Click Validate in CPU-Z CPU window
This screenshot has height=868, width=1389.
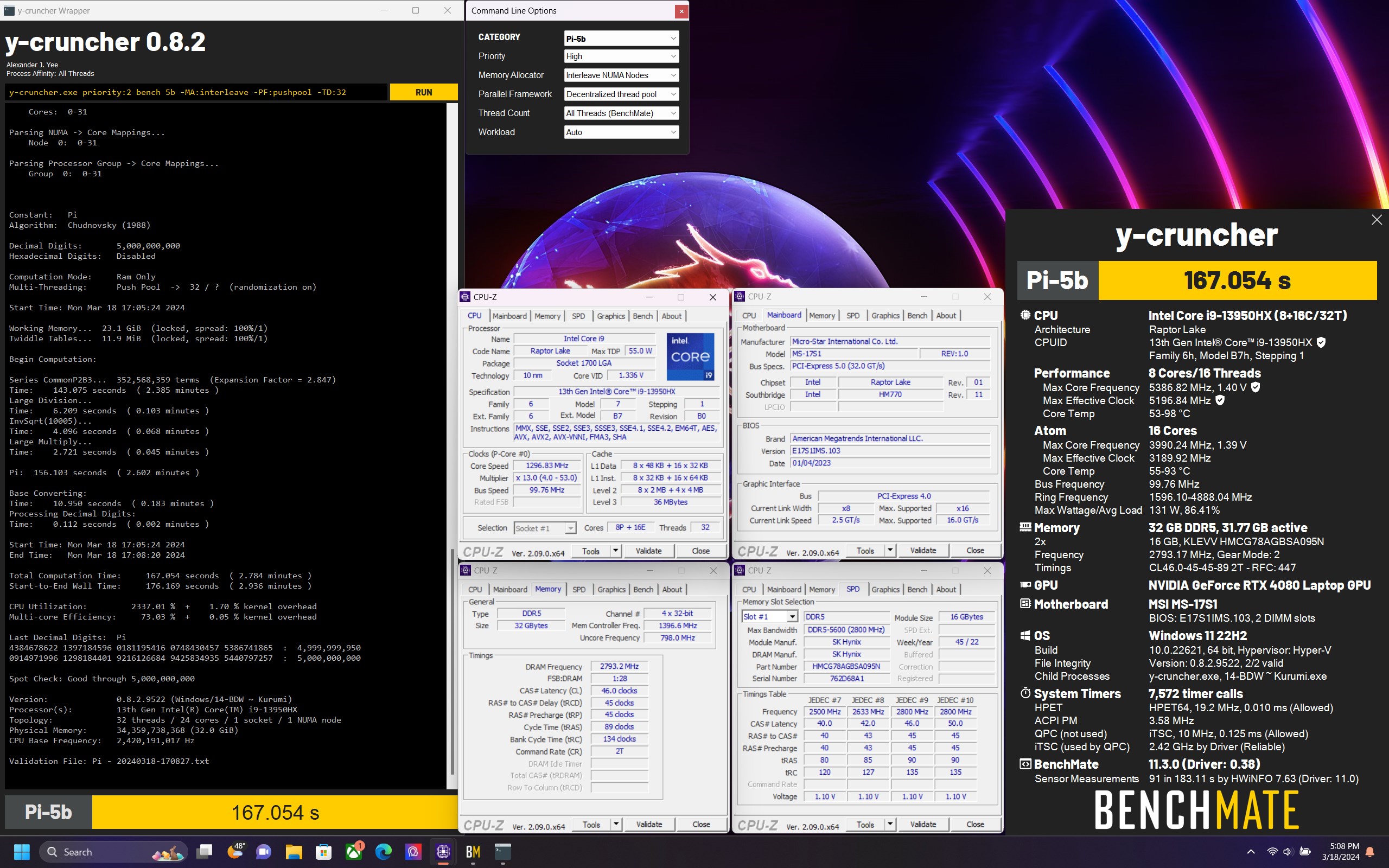[648, 551]
